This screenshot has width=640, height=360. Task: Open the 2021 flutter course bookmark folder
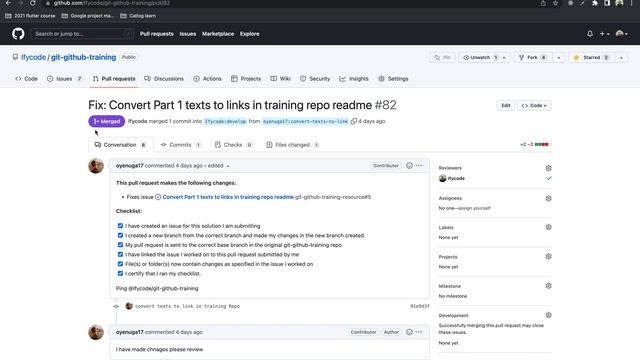click(30, 16)
